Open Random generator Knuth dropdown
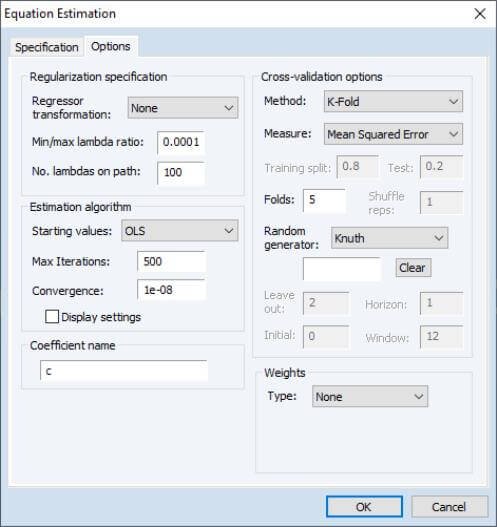 389,238
